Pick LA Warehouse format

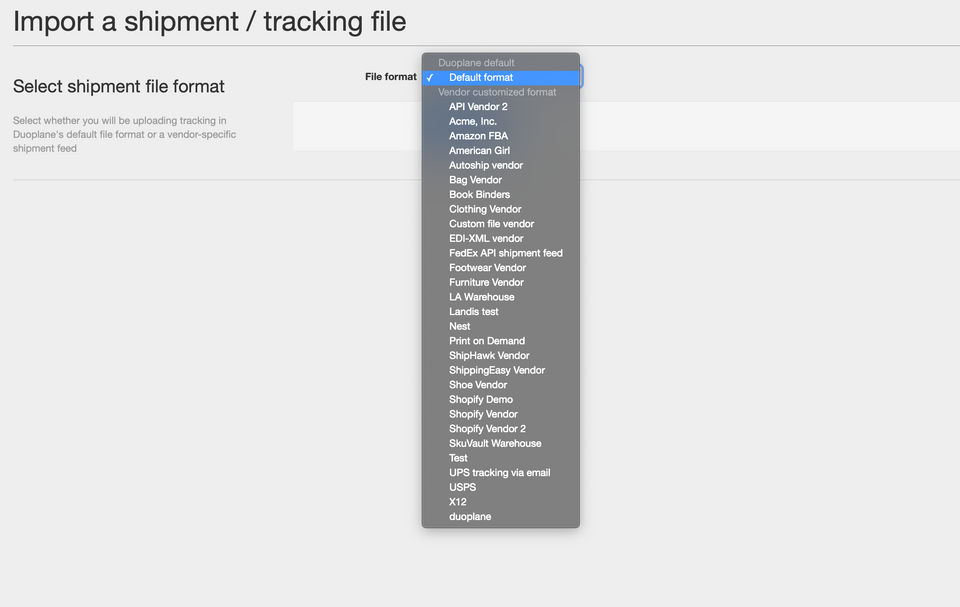(x=481, y=297)
